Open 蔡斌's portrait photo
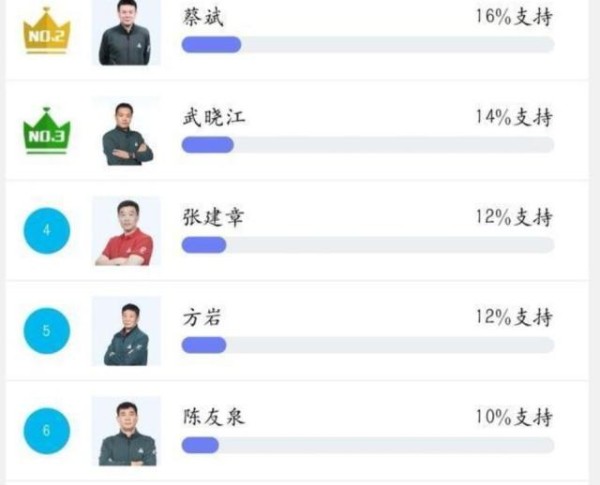 (x=126, y=33)
